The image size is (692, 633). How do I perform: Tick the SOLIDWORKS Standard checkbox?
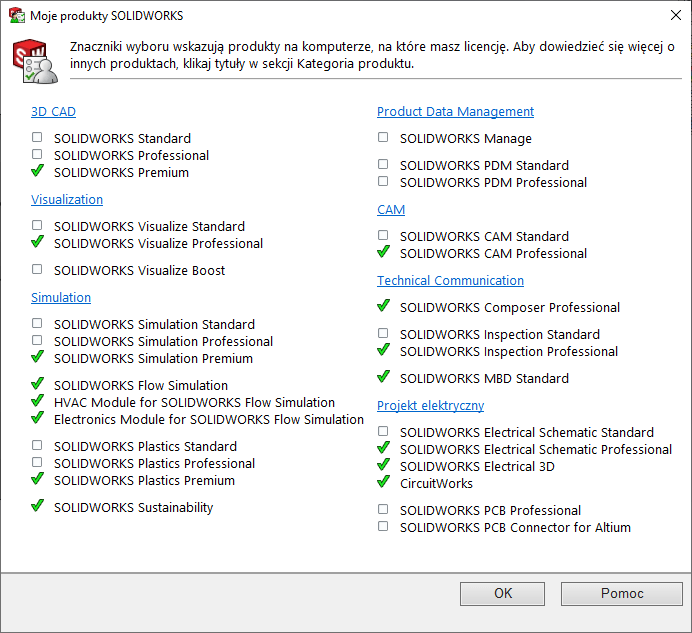tap(37, 137)
